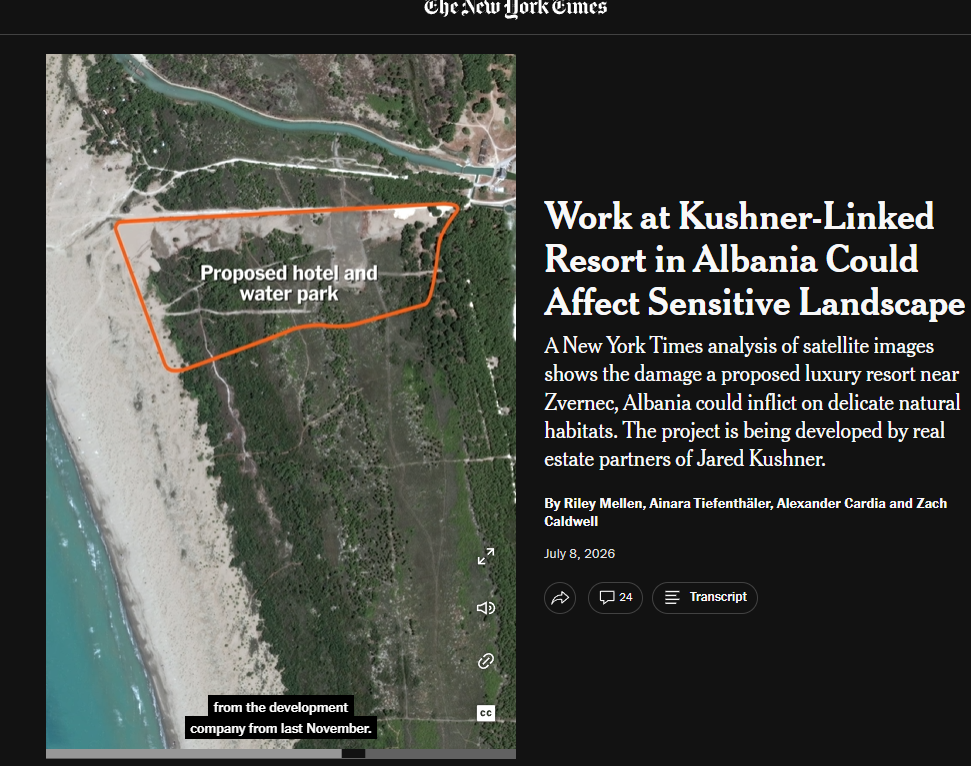Copy the video link via chain icon
This screenshot has height=766, width=971.
click(486, 661)
